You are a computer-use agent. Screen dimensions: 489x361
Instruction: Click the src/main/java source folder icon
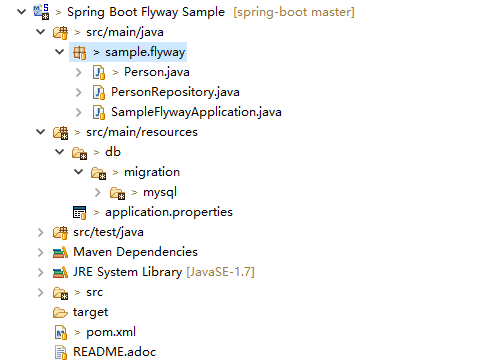coord(60,32)
